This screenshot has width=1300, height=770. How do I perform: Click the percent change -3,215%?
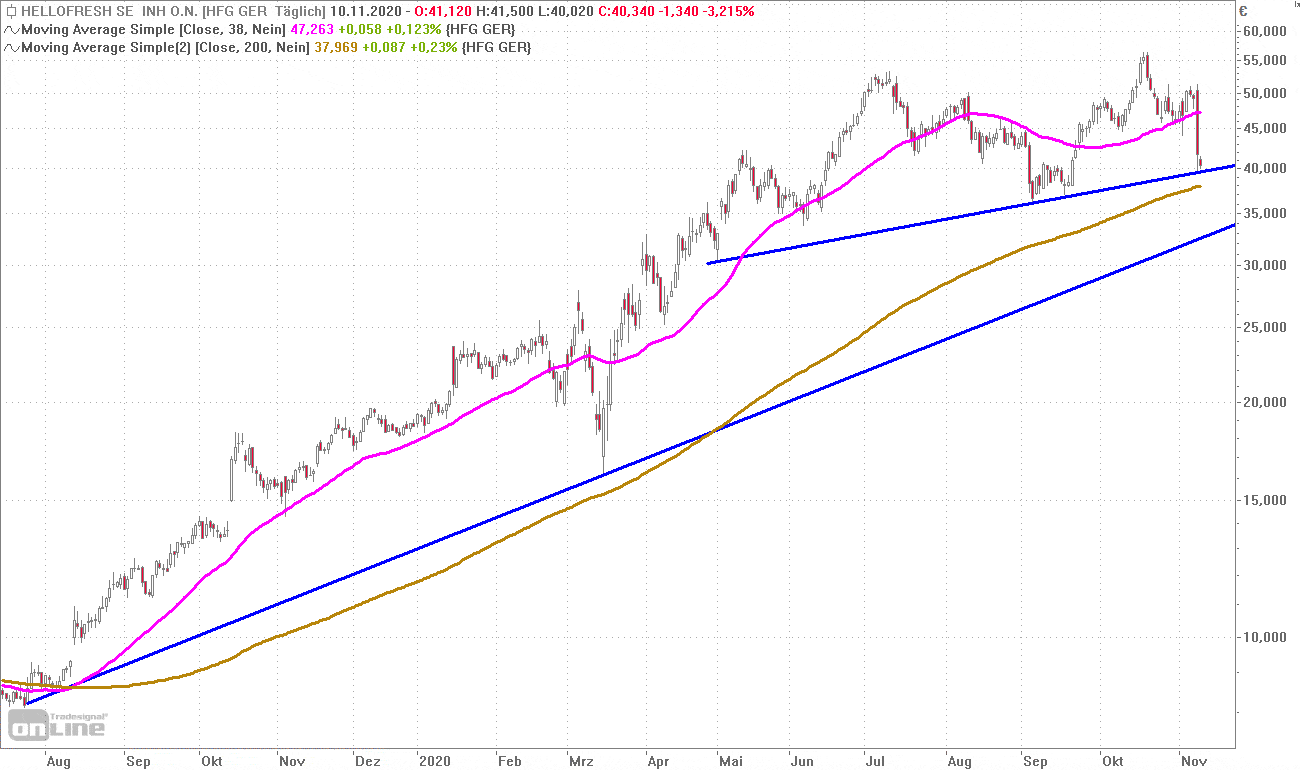coord(727,12)
